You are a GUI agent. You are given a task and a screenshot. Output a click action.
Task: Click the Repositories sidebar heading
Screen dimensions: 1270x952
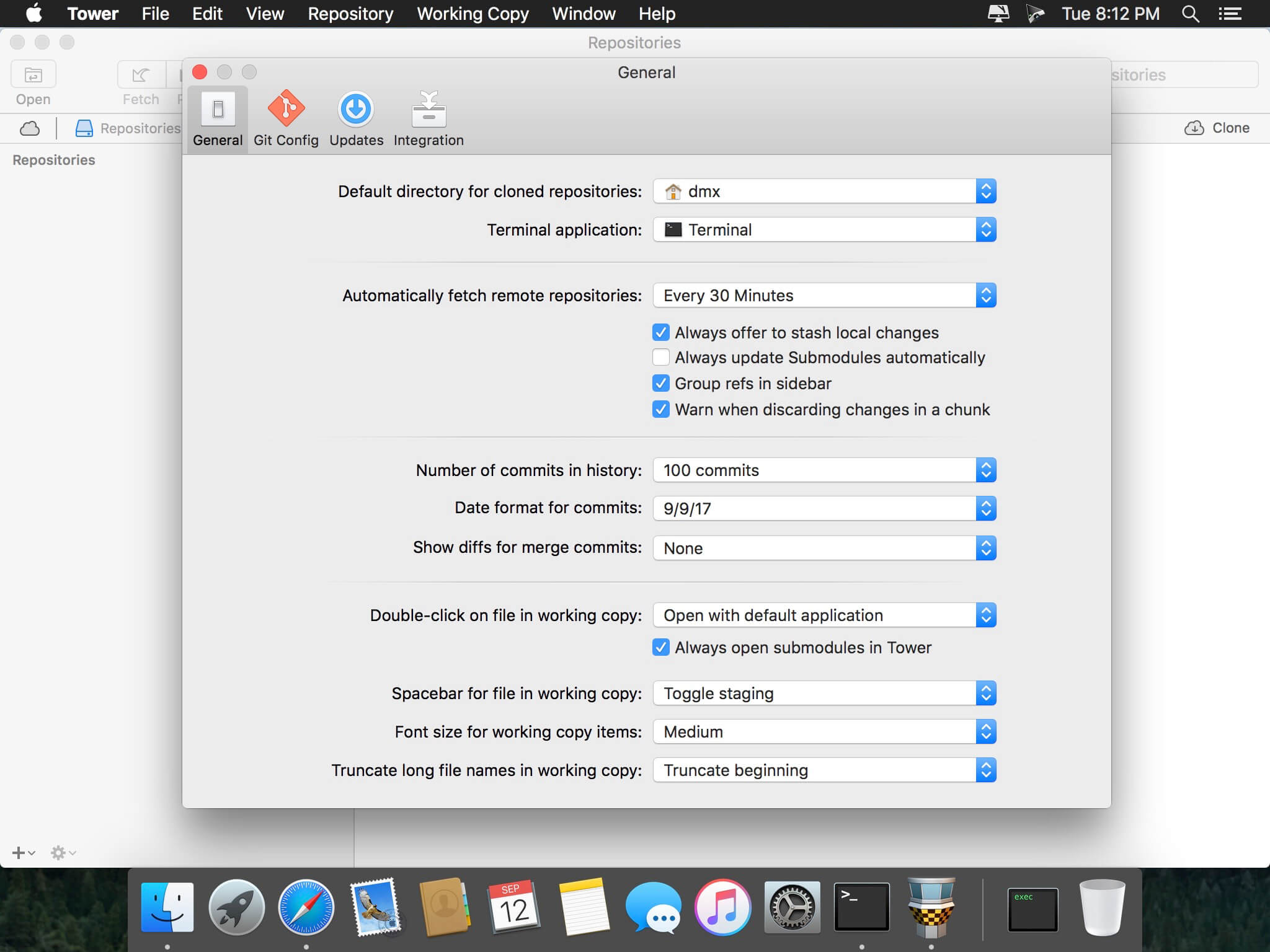54,160
